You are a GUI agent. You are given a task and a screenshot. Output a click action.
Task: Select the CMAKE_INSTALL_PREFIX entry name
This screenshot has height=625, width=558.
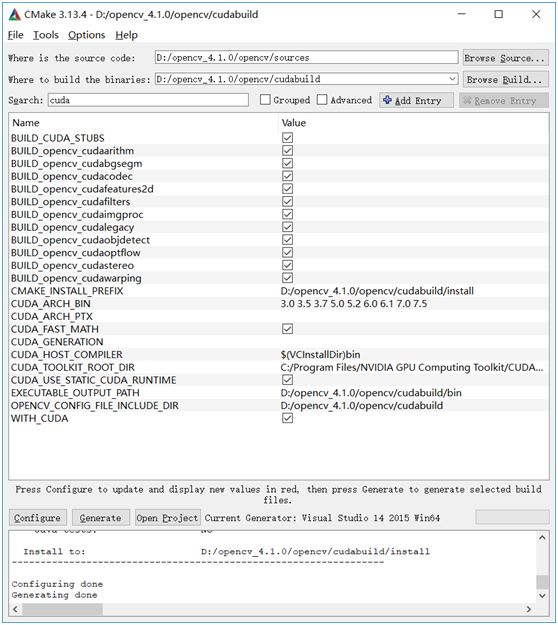(x=67, y=291)
